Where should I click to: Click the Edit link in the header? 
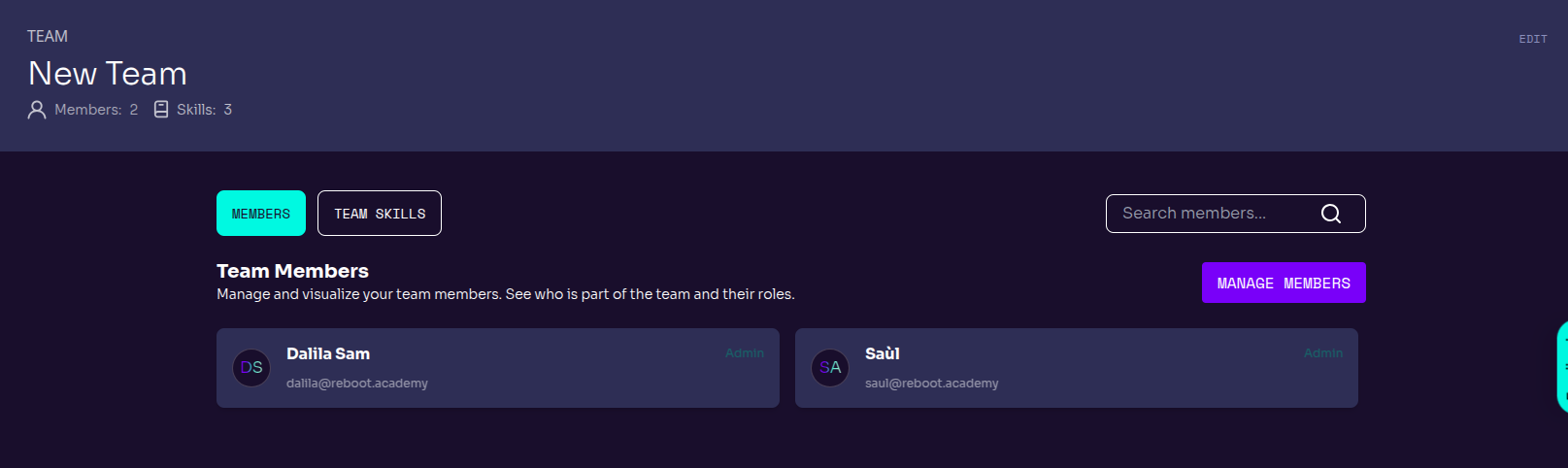tap(1533, 40)
